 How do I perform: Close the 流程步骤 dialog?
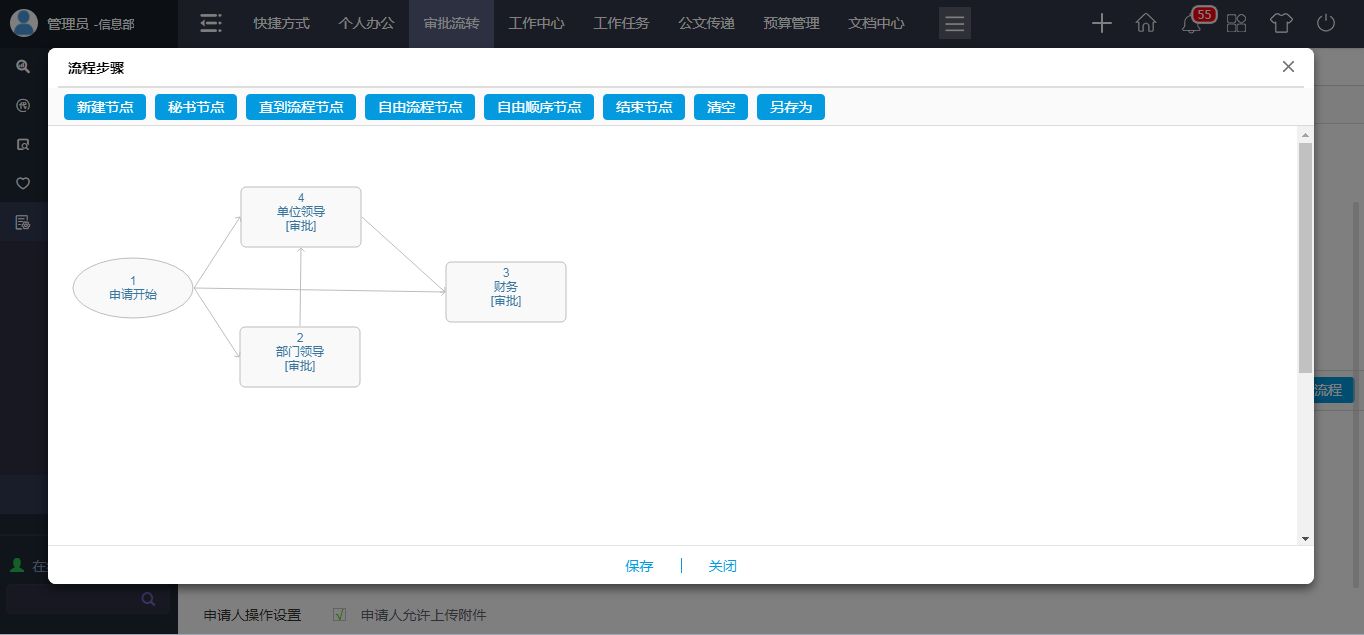(1288, 67)
